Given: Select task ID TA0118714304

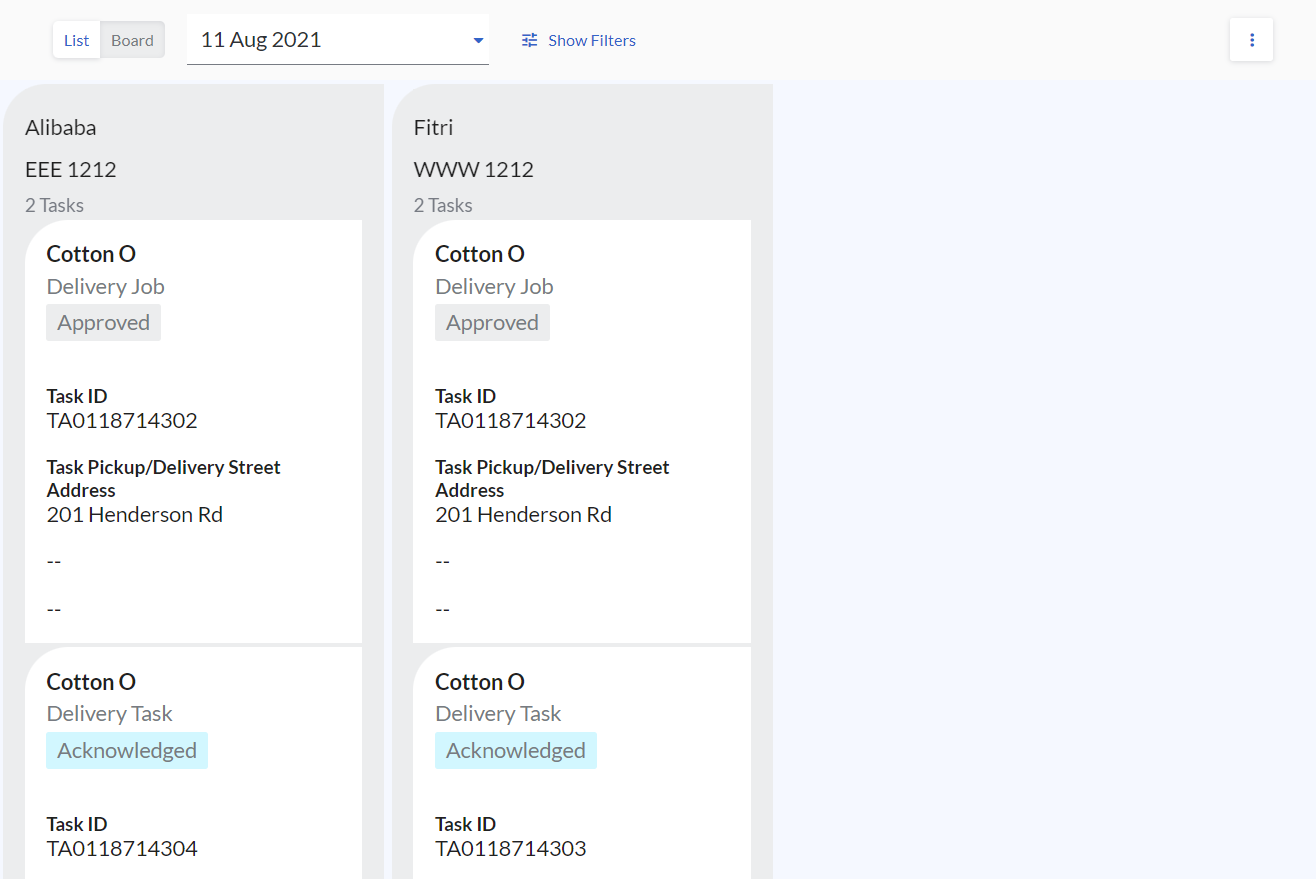Looking at the screenshot, I should coord(122,849).
